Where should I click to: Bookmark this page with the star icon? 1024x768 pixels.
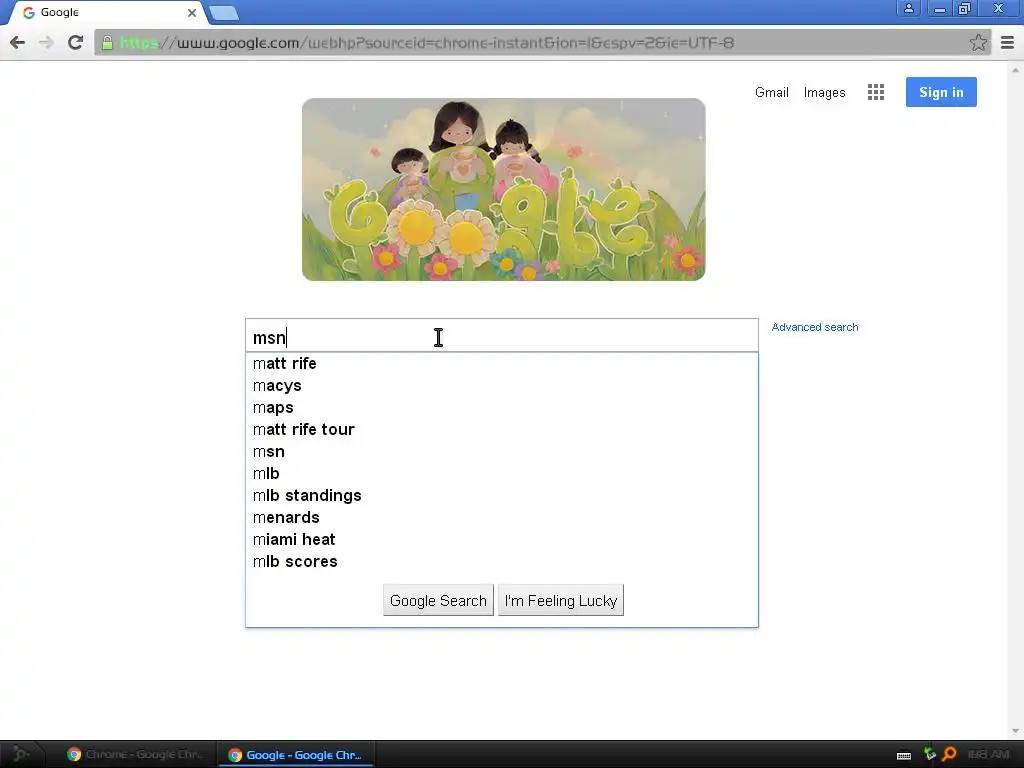coord(978,42)
